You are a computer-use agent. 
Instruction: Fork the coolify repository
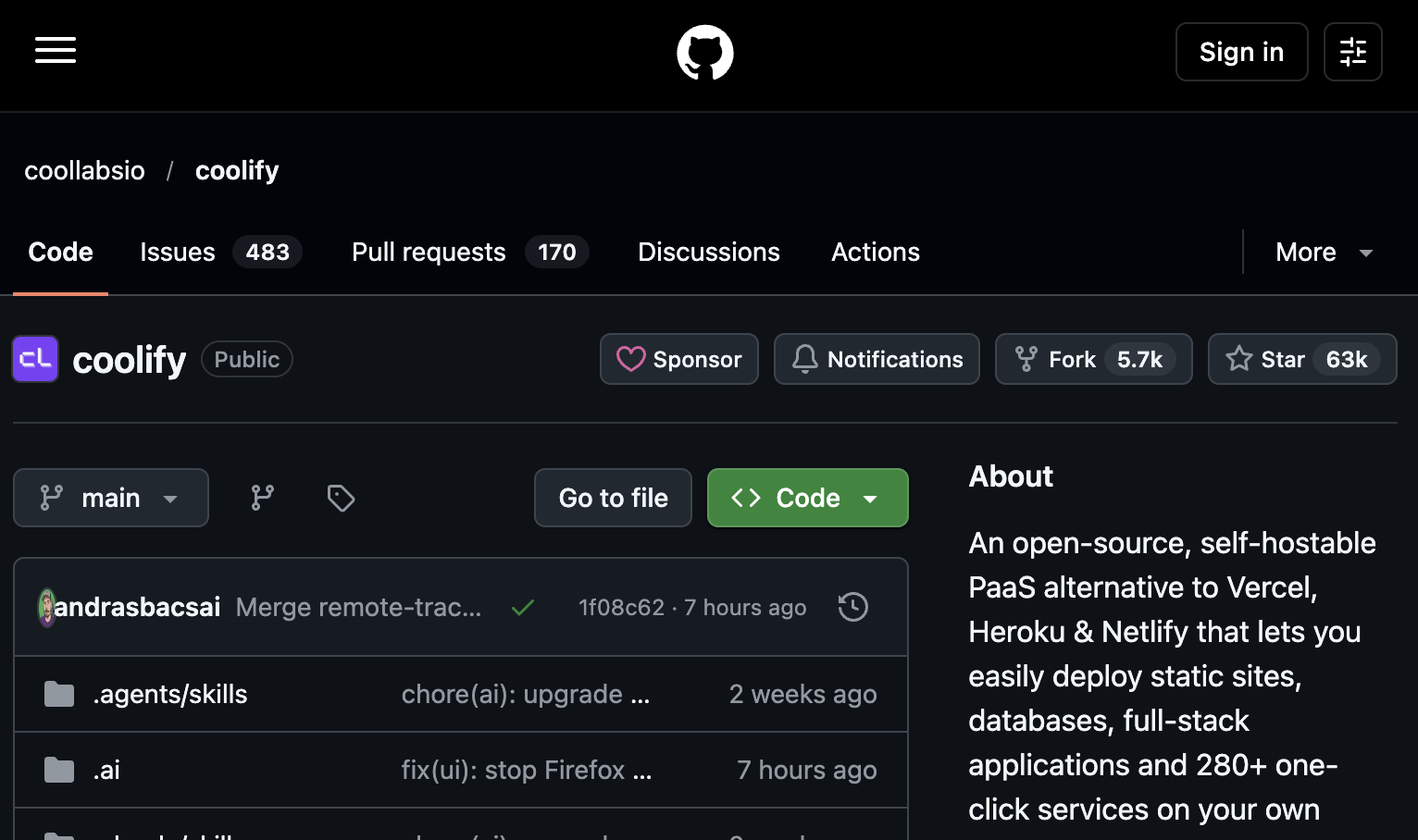tap(1094, 359)
